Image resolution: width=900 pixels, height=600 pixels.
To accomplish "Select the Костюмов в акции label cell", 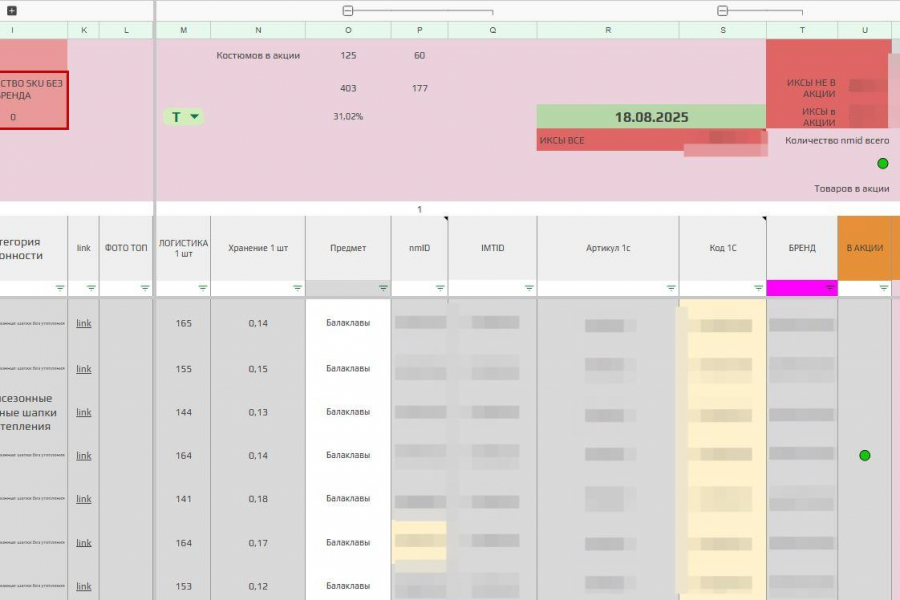I will coord(258,56).
